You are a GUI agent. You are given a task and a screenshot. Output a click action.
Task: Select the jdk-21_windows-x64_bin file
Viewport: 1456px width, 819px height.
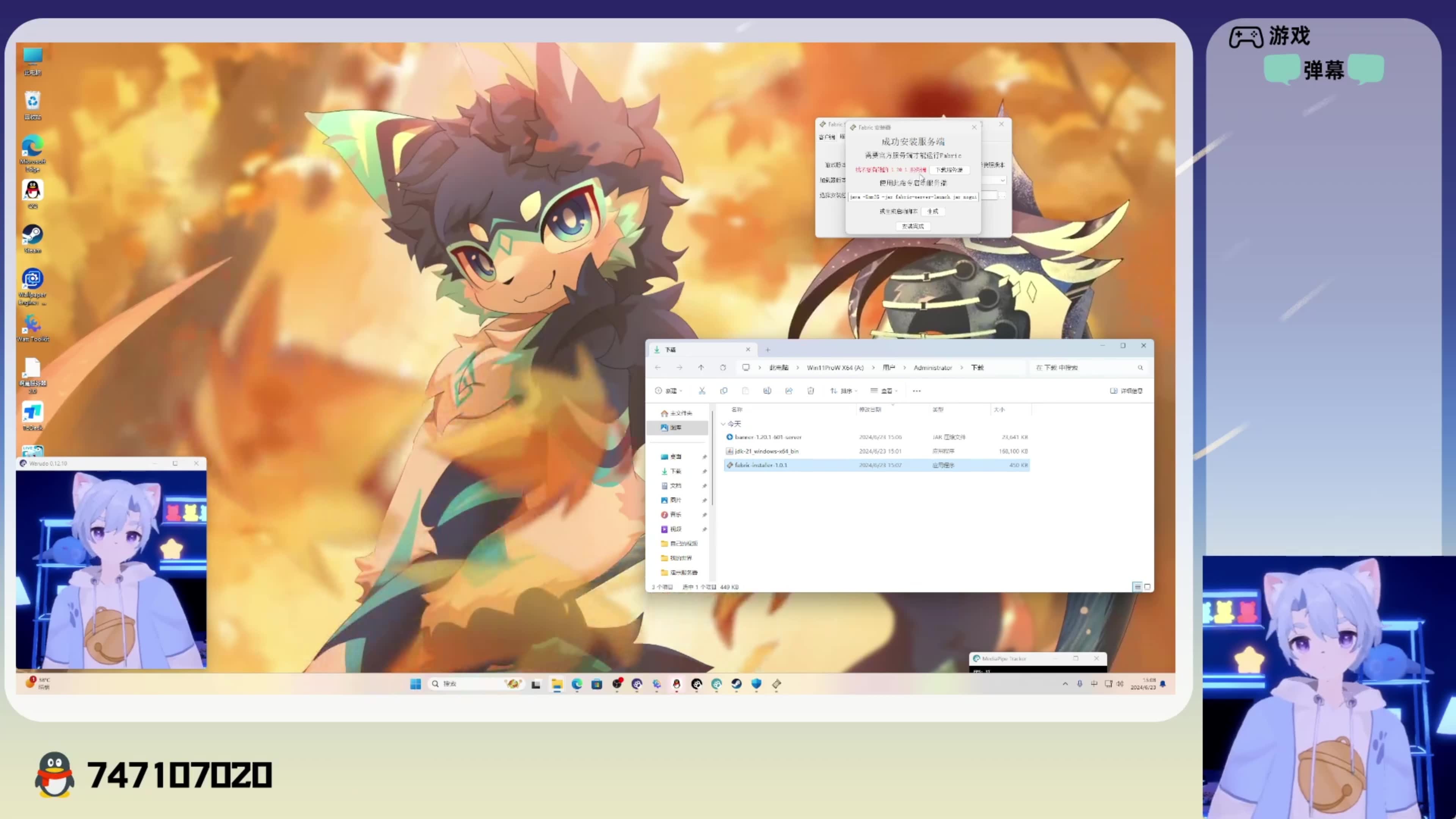tap(877, 451)
